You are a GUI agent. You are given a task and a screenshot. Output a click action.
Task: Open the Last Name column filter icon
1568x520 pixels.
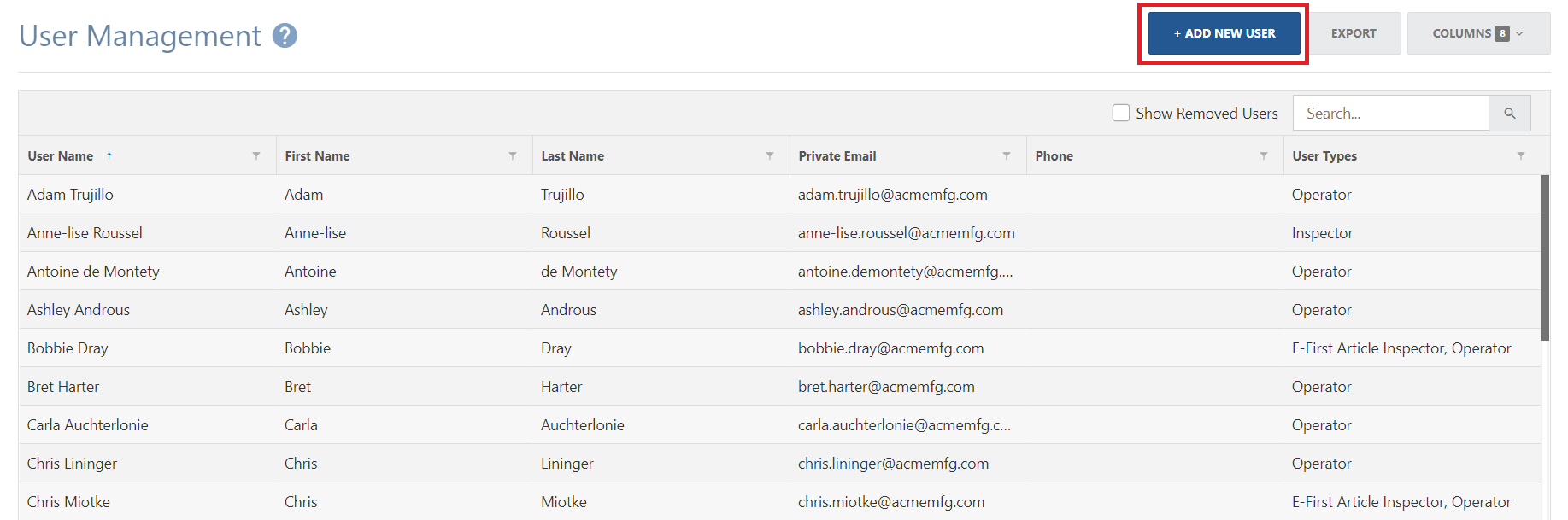[770, 155]
